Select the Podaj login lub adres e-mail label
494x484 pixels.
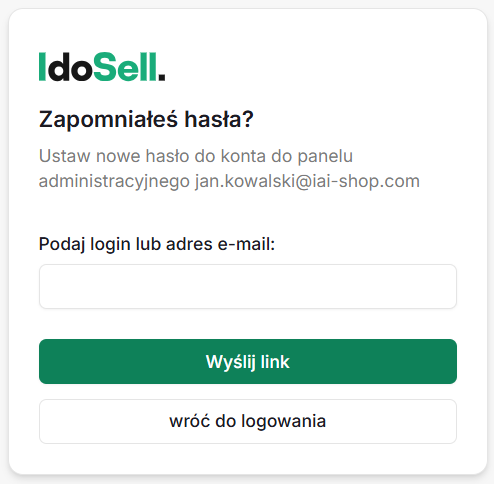tap(157, 244)
